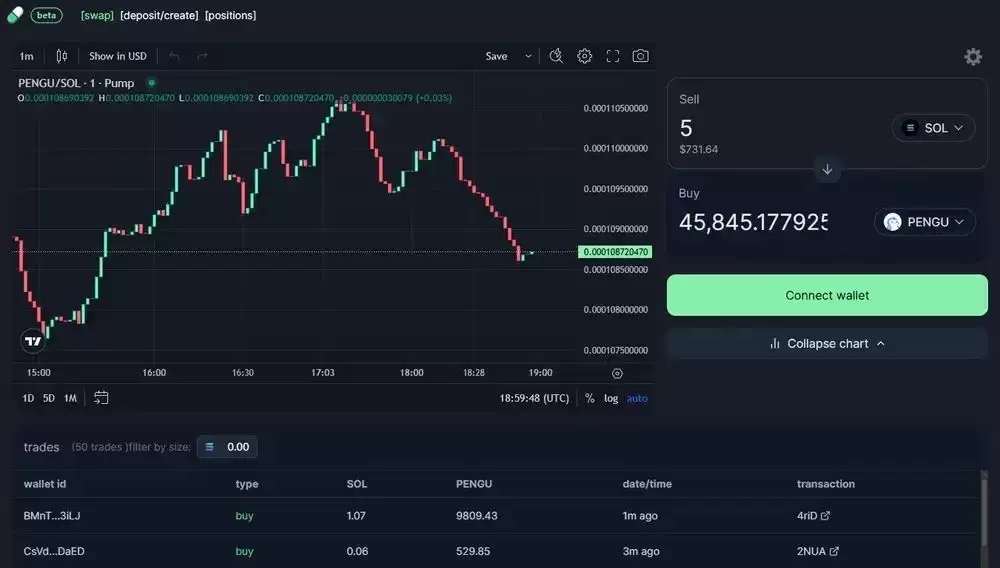
Task: Click the swap direction arrow between Sell and Buy
Action: [x=827, y=170]
